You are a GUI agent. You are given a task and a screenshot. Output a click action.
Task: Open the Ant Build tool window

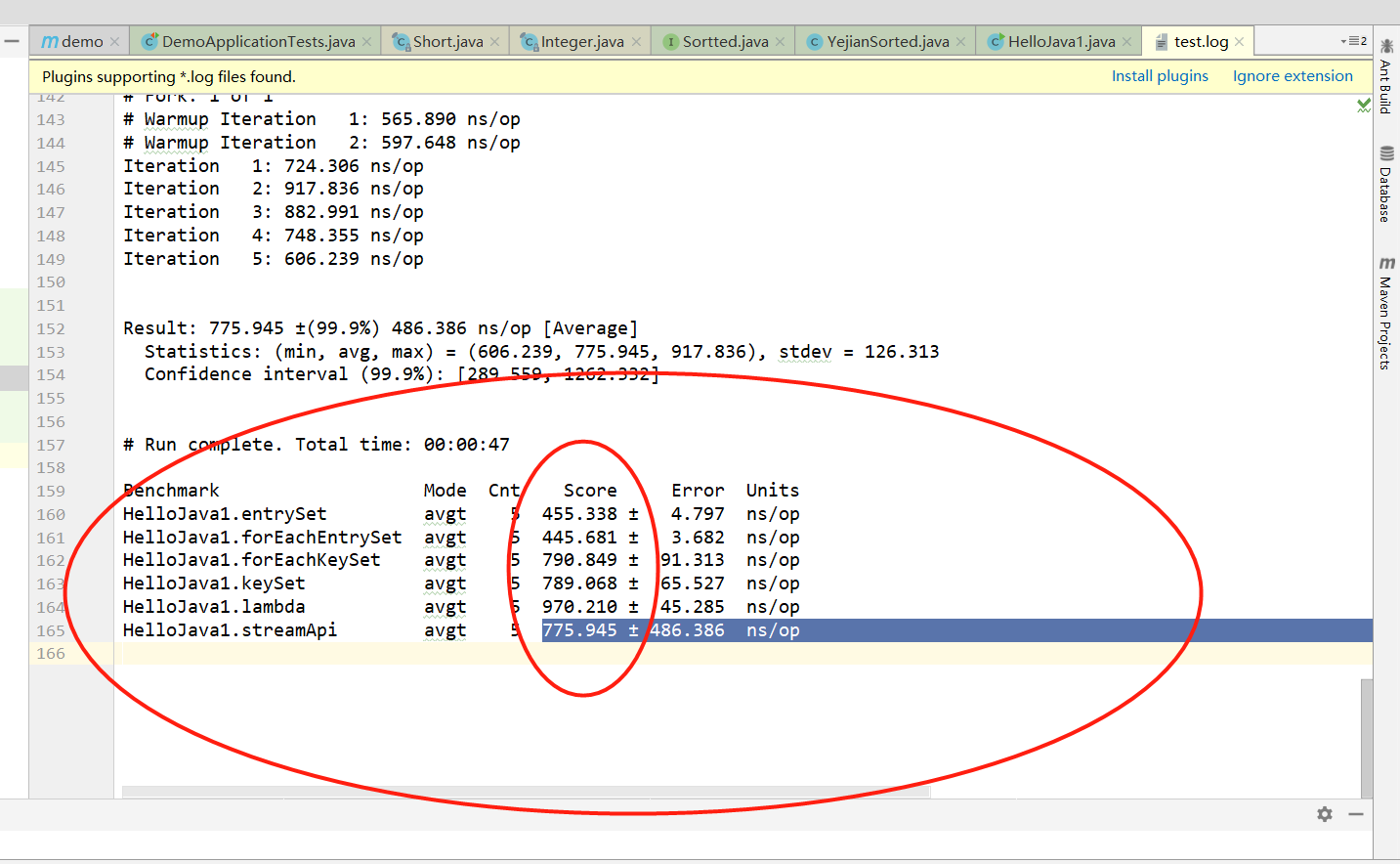pos(1386,76)
